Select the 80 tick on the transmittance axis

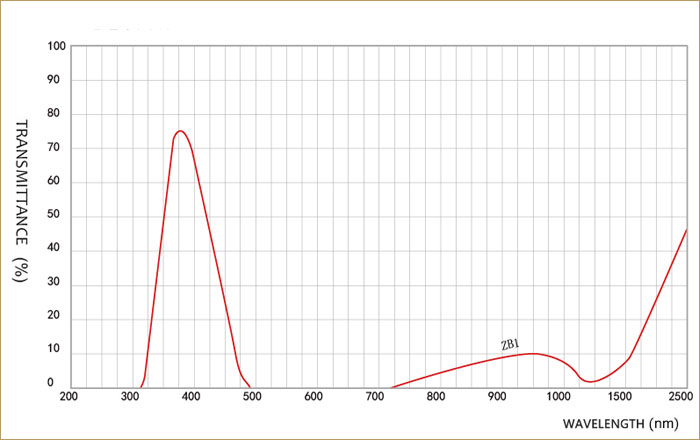coord(59,115)
